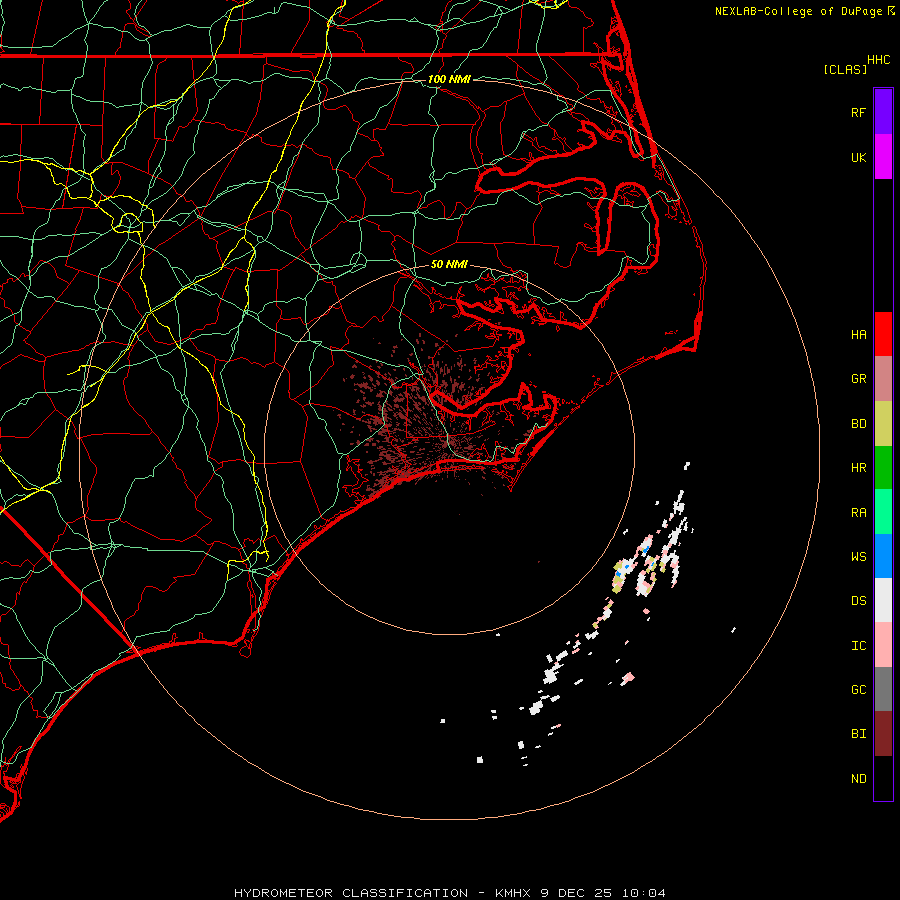This screenshot has width=900, height=900.
Task: Click the RF purple legend swatch
Action: (x=883, y=112)
